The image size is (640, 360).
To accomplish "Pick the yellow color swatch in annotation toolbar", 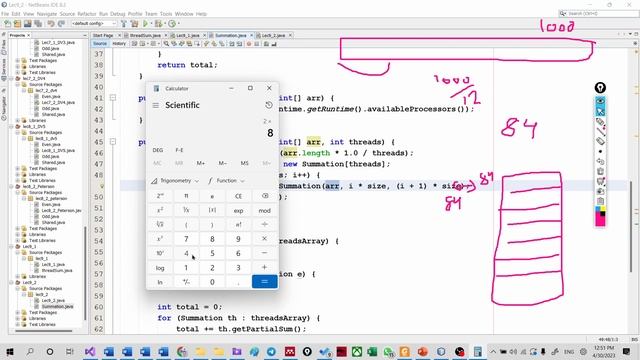I will 603,209.
